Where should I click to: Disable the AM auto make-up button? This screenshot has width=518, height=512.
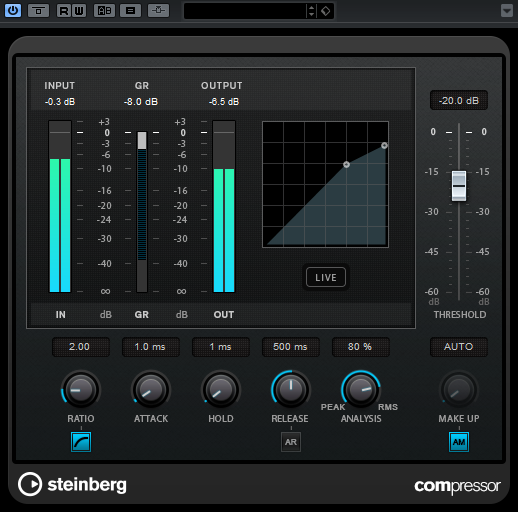click(459, 442)
